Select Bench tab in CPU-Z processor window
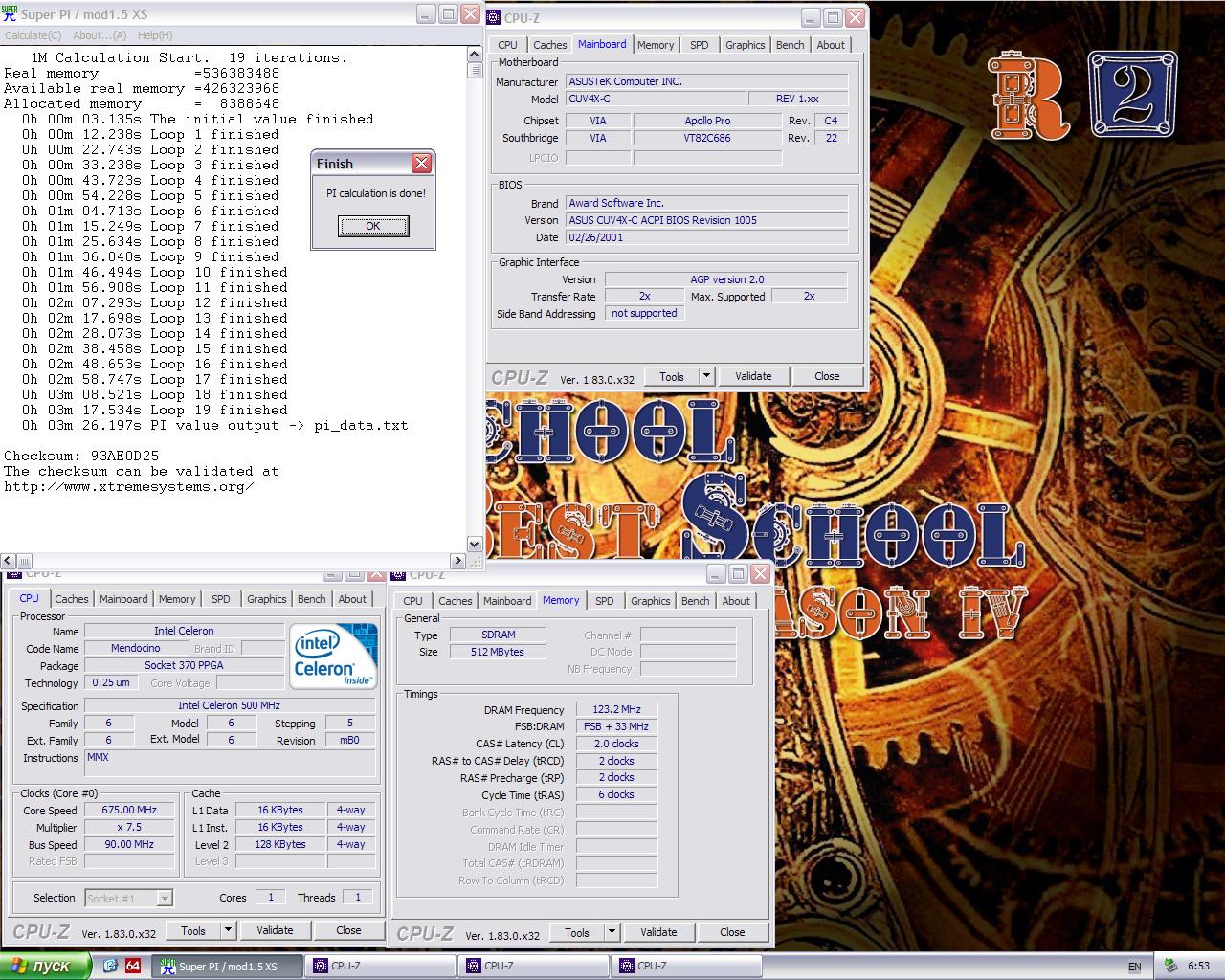Image resolution: width=1225 pixels, height=980 pixels. click(312, 599)
